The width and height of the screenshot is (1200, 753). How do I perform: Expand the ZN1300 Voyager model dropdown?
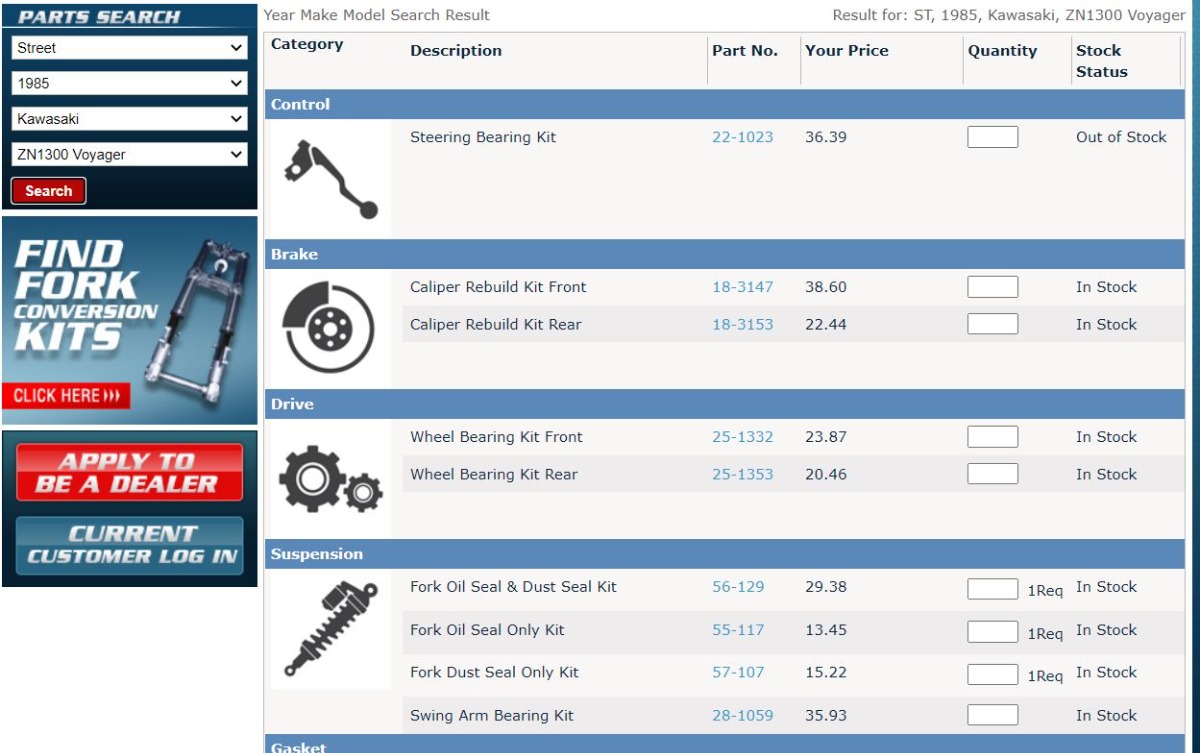tap(129, 155)
